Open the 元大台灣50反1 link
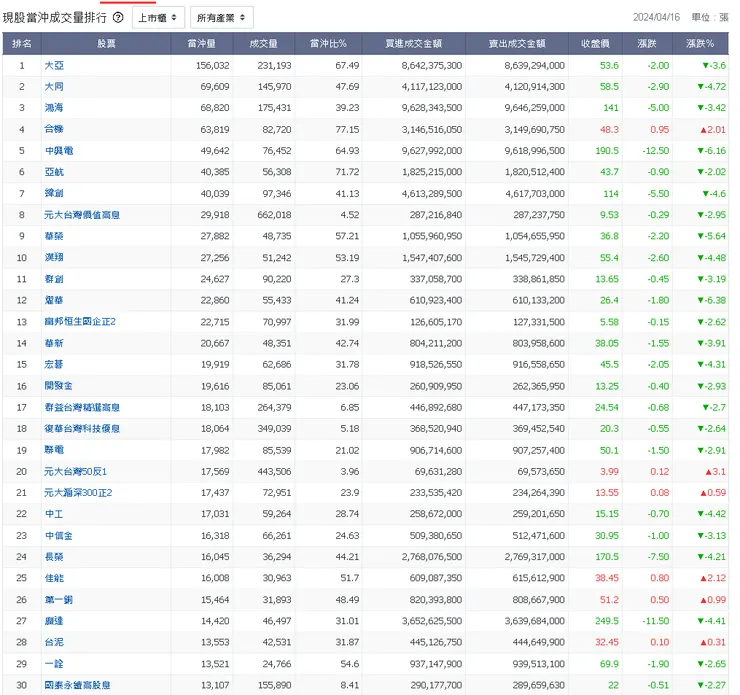Image resolution: width=740 pixels, height=695 pixels. pos(76,471)
